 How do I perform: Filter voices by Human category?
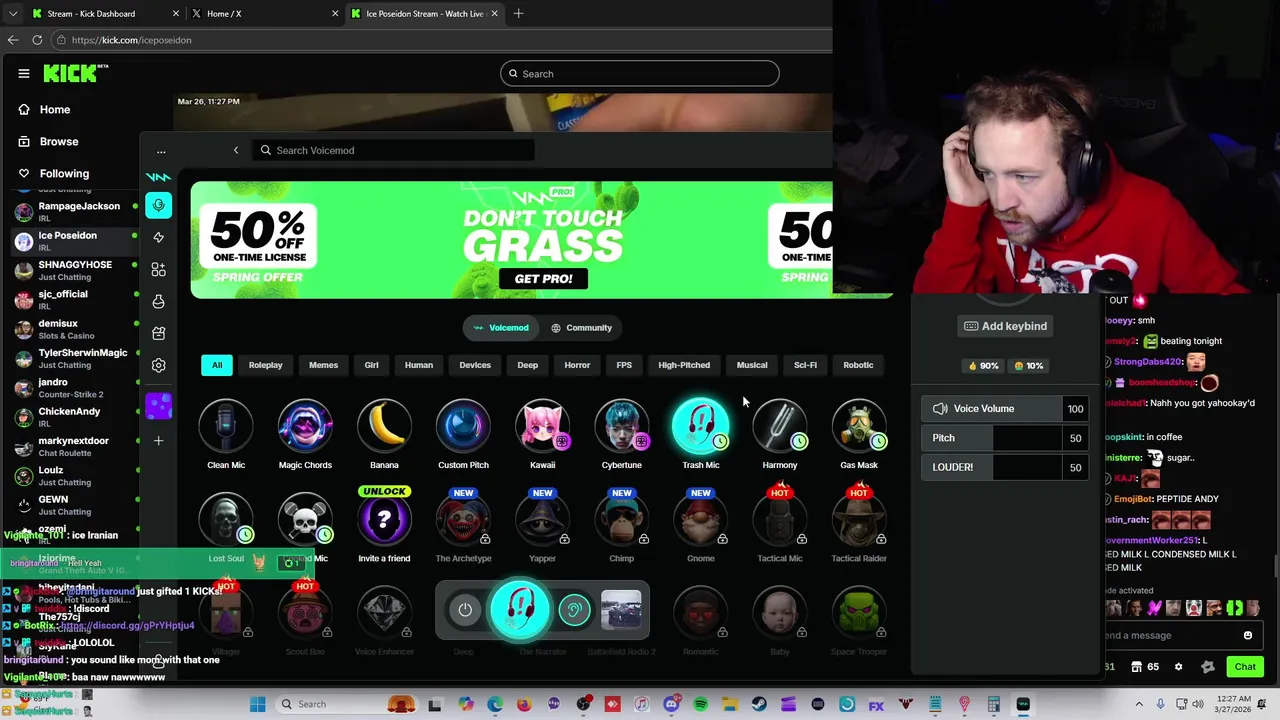point(419,365)
